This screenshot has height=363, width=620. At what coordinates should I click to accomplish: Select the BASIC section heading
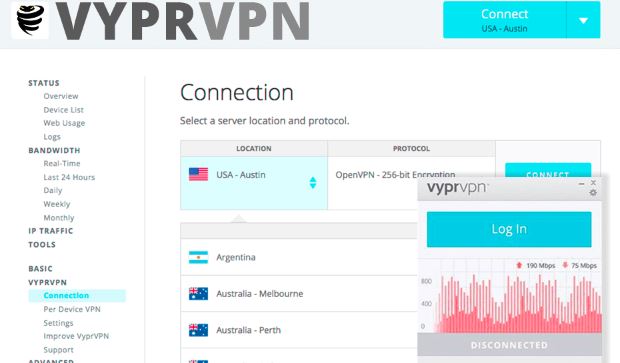point(40,268)
